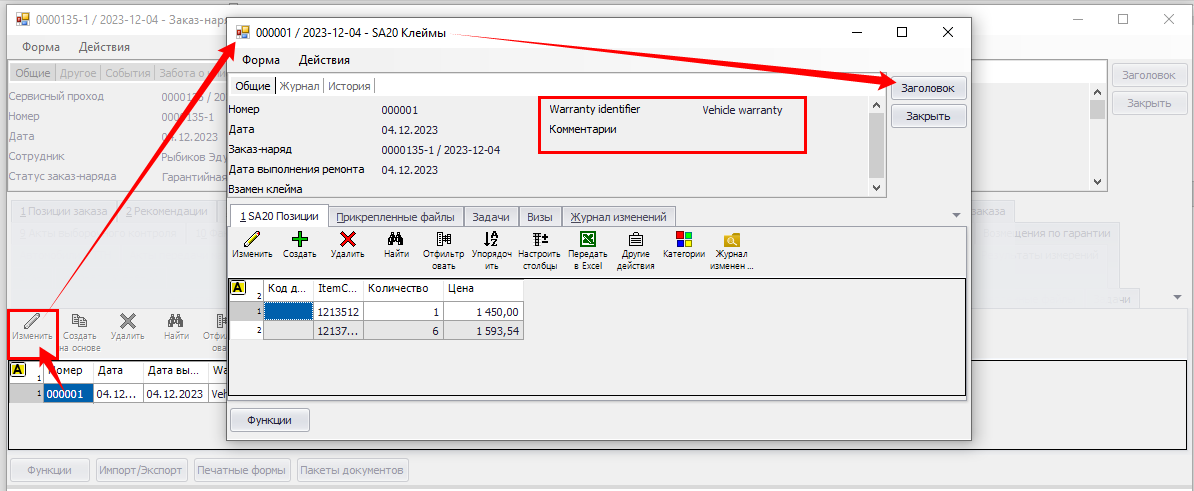Click the yellow A select-all grid corner
This screenshot has width=1194, height=491.
pyautogui.click(x=238, y=288)
